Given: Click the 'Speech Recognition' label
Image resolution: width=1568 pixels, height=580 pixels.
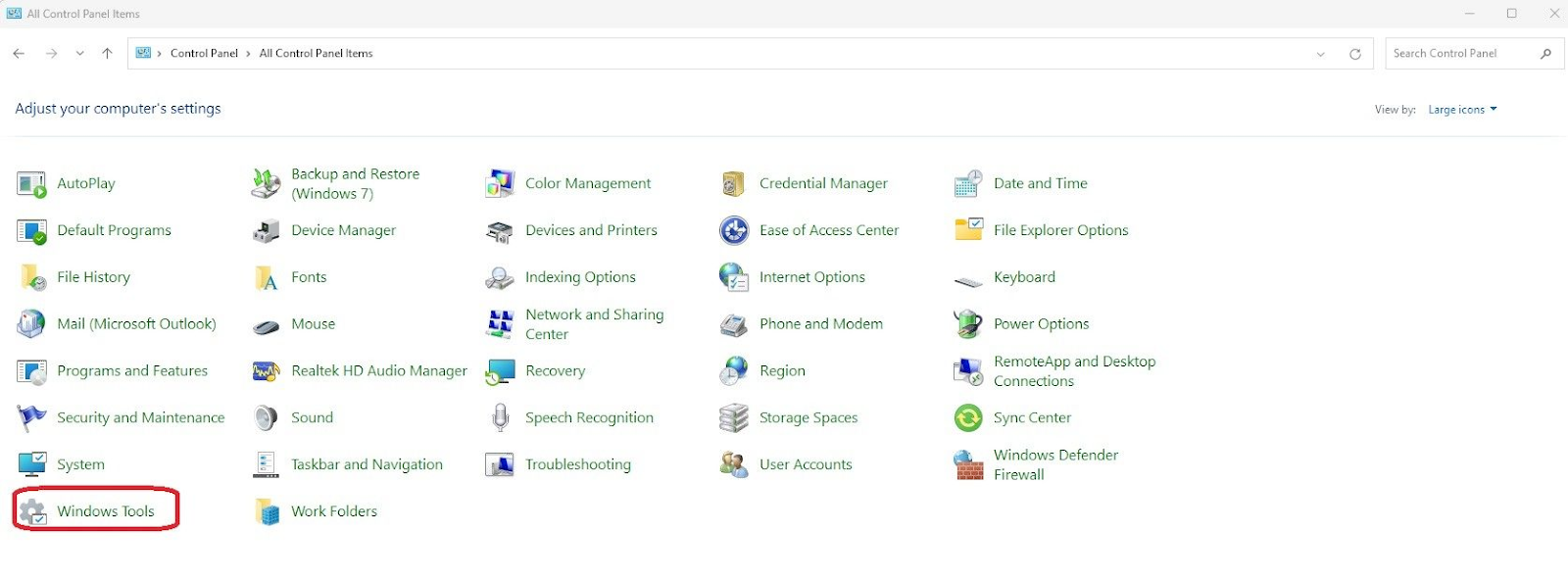Looking at the screenshot, I should point(589,418).
